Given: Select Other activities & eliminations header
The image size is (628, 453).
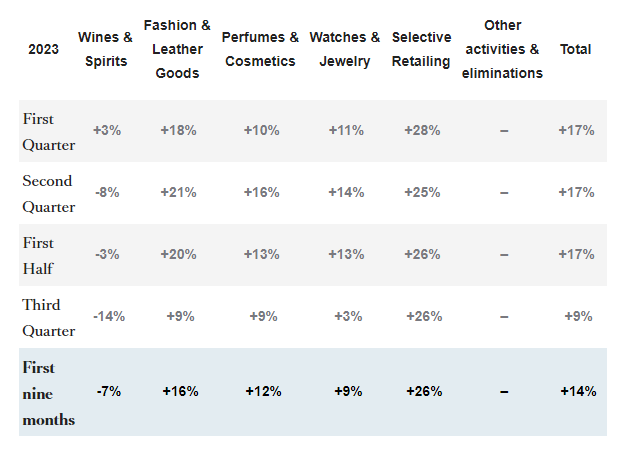Looking at the screenshot, I should pos(502,49).
